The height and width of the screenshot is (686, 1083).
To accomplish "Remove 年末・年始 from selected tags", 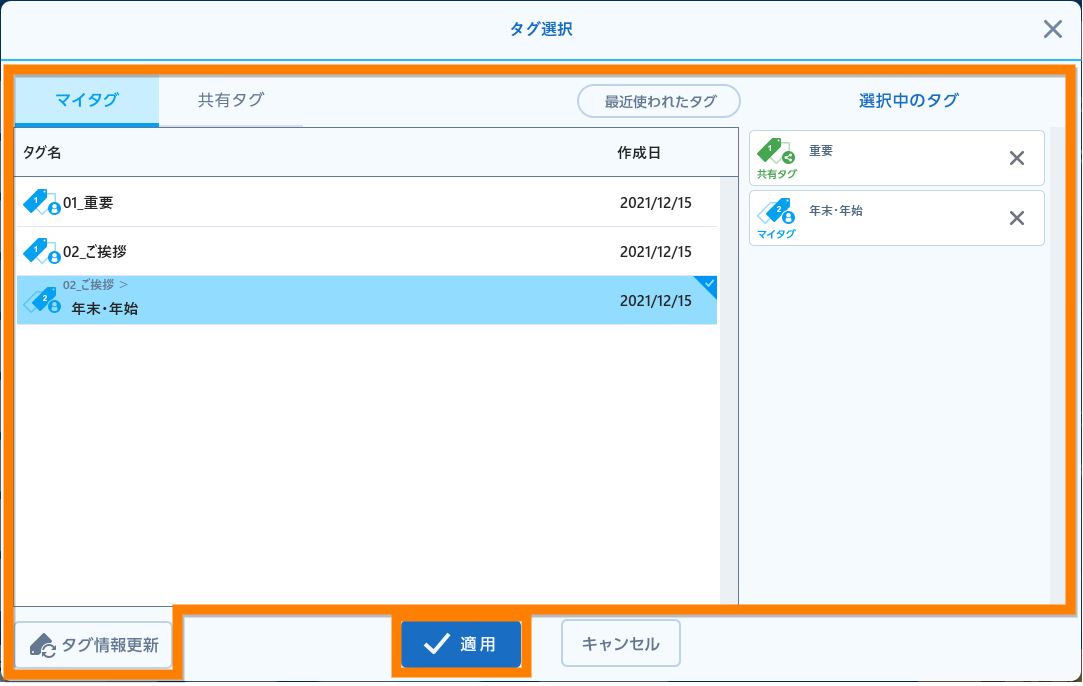I will [1016, 218].
